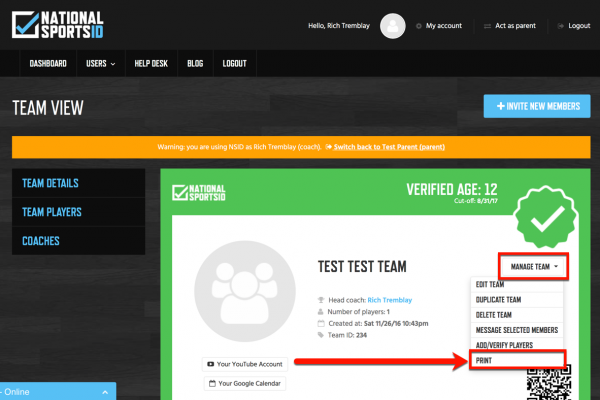Open Manage Team dropdown
This screenshot has width=600, height=400.
pos(533,266)
